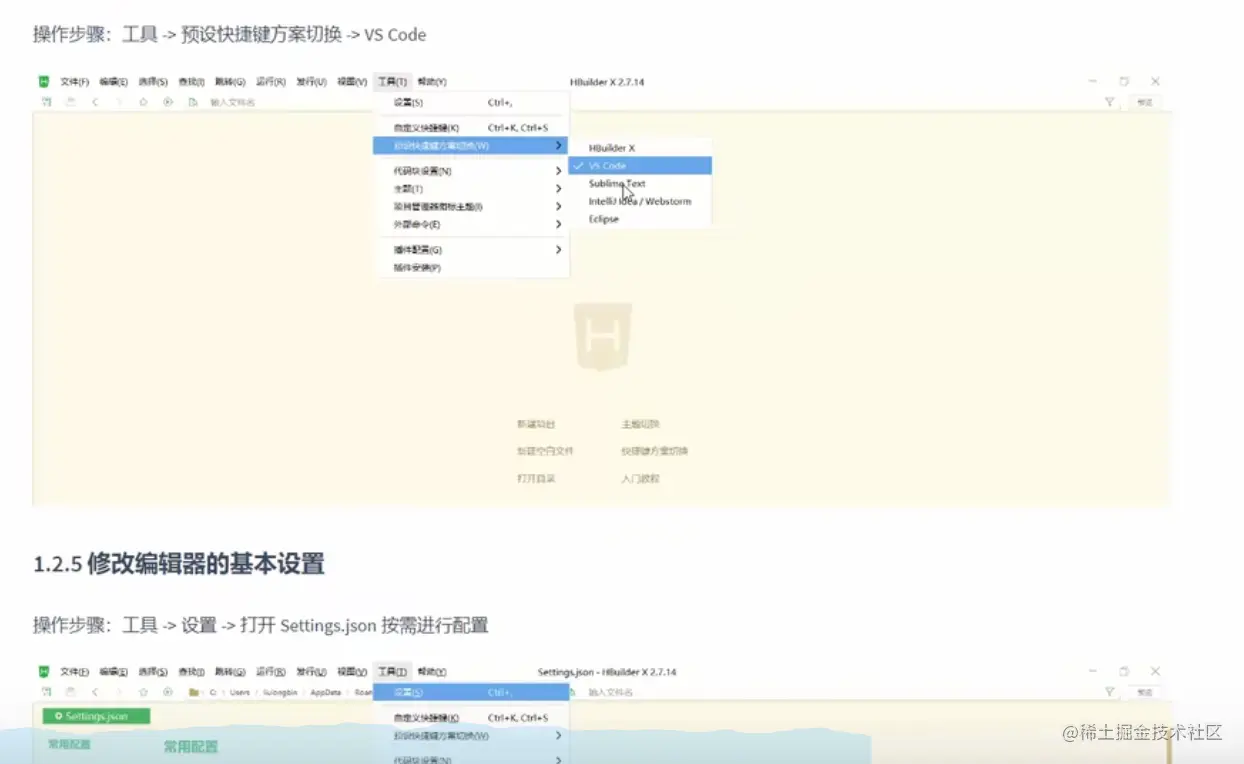Viewport: 1244px width, 764px height.
Task: Click the large H logo in the HBuilder X 2.7.14 welcome area
Action: point(603,338)
